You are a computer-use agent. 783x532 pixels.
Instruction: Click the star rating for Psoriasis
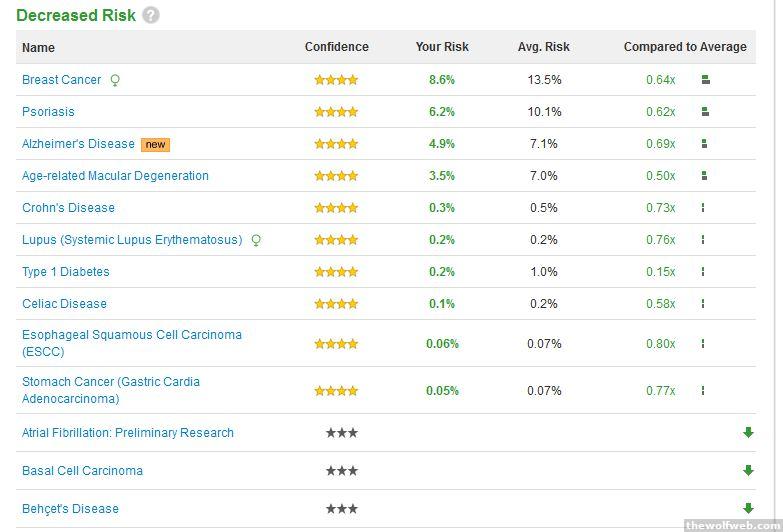point(336,112)
